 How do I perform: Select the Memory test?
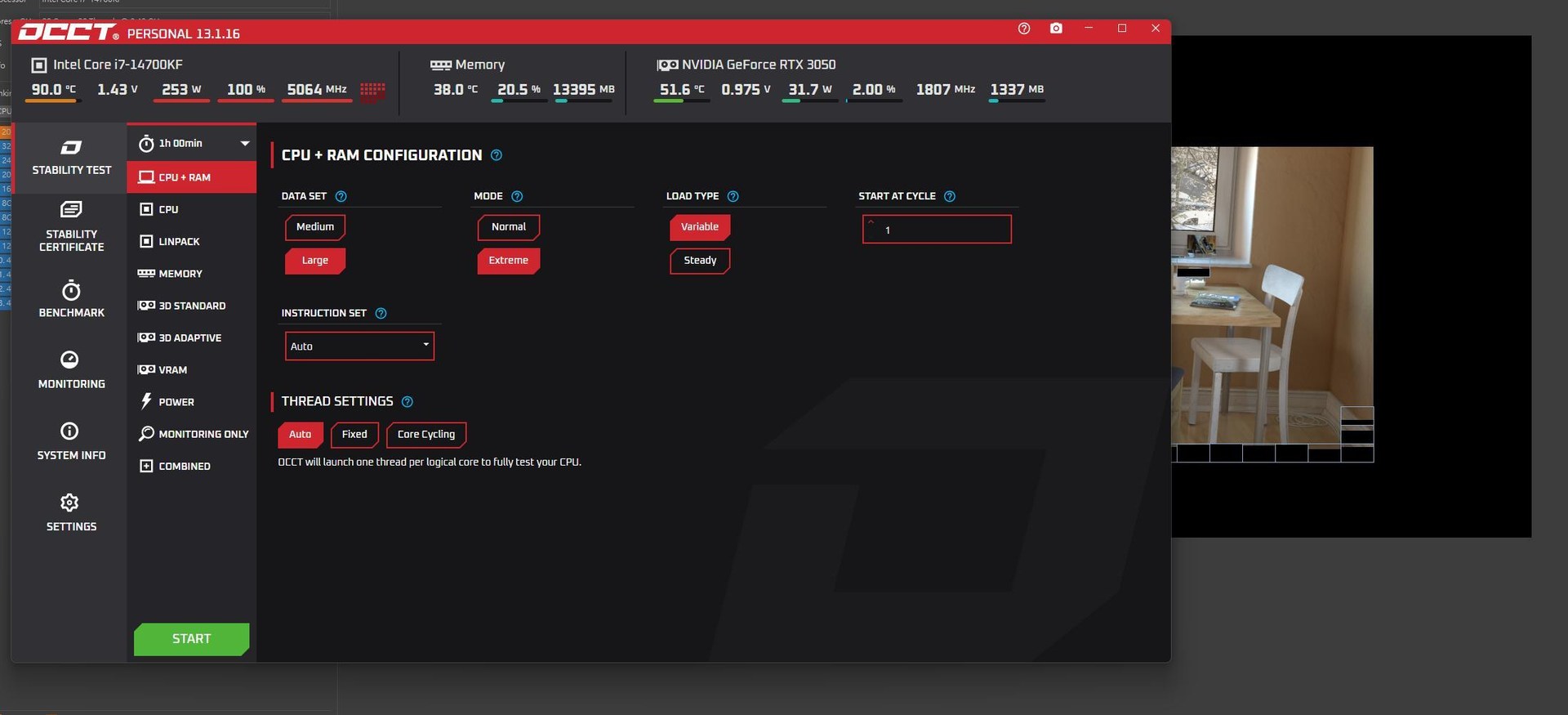click(x=192, y=273)
